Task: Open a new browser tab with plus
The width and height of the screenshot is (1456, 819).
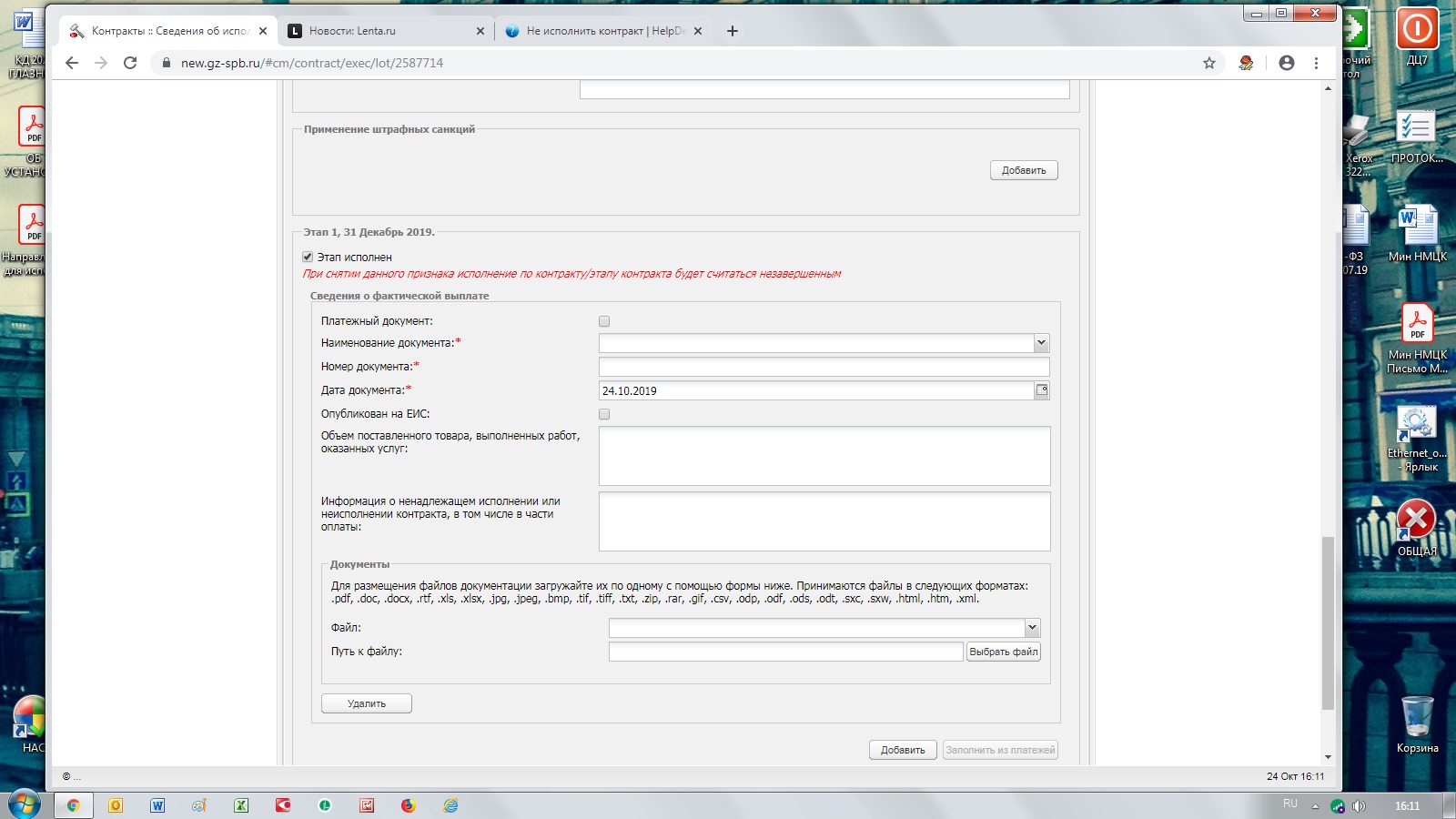Action: 733,31
